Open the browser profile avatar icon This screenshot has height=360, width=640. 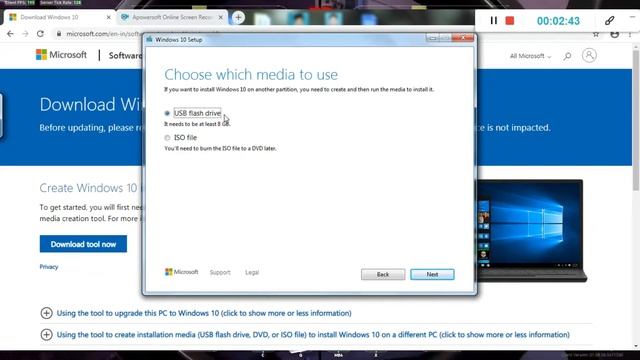tap(615, 34)
